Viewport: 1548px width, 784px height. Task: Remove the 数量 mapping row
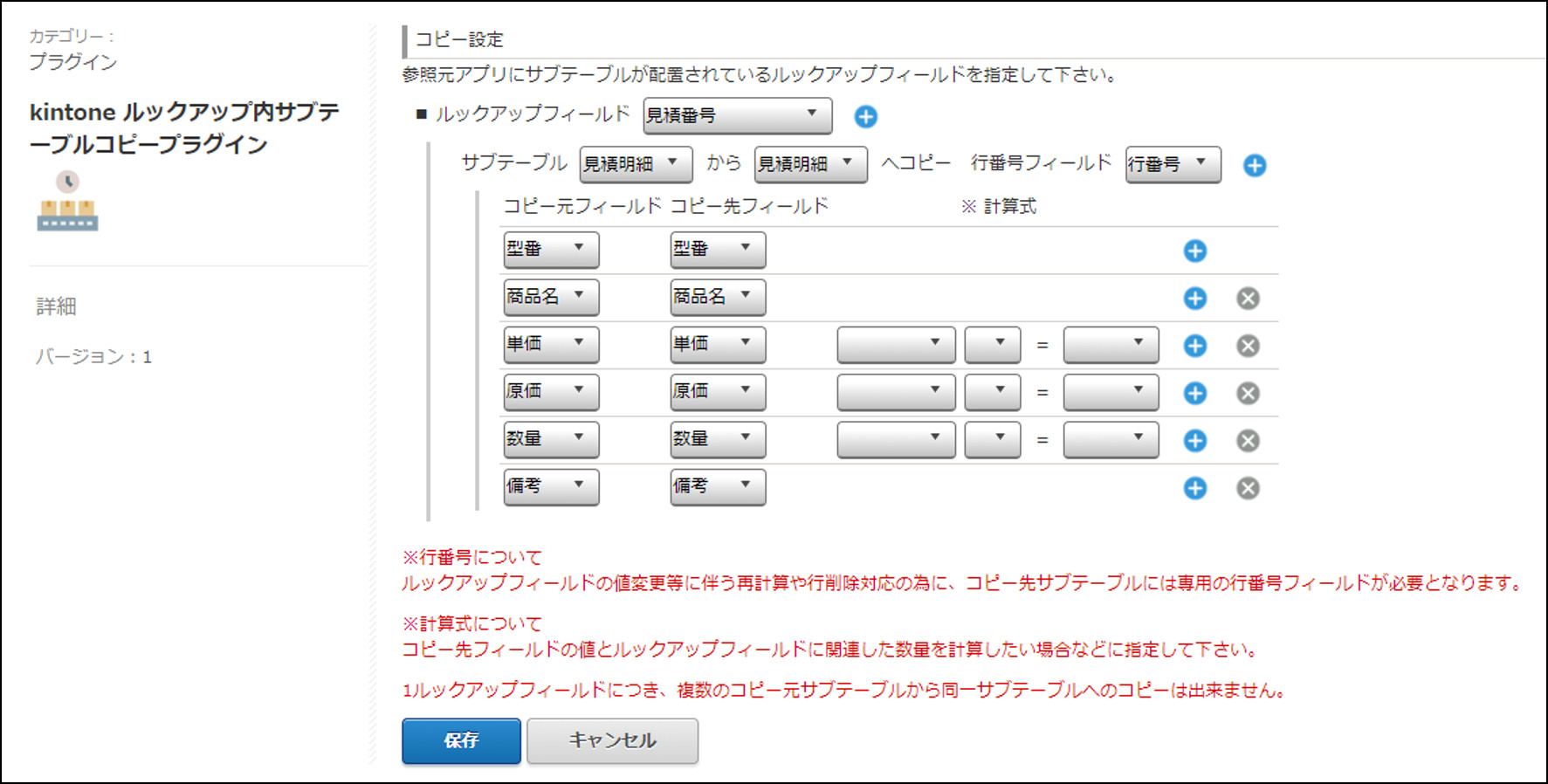pos(1248,441)
